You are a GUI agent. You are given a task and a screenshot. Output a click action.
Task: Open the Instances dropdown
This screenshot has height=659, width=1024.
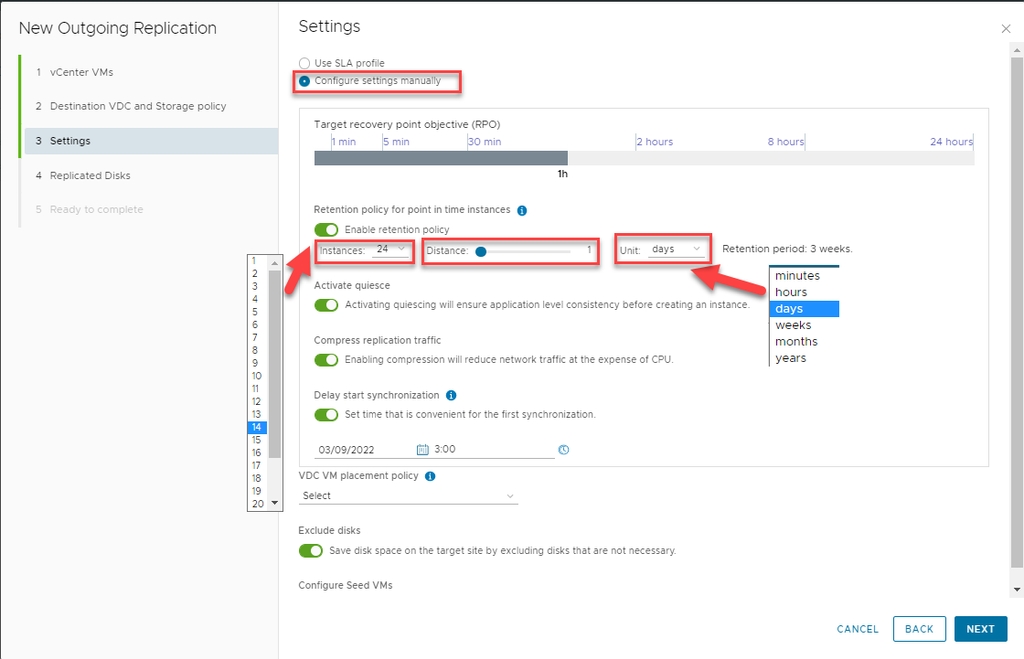coord(391,249)
